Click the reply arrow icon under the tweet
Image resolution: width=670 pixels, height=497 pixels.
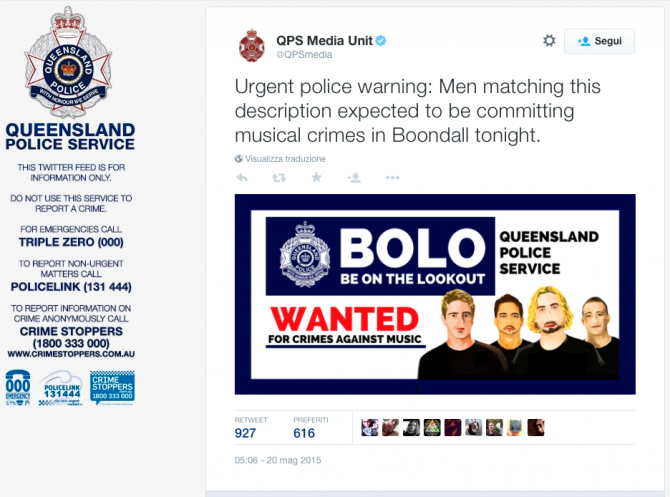pos(242,177)
